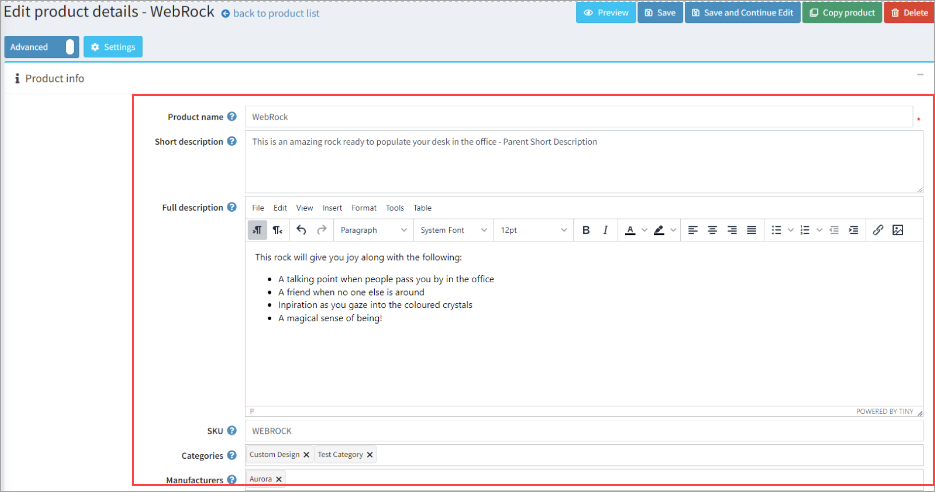Click the Preview button

(605, 13)
